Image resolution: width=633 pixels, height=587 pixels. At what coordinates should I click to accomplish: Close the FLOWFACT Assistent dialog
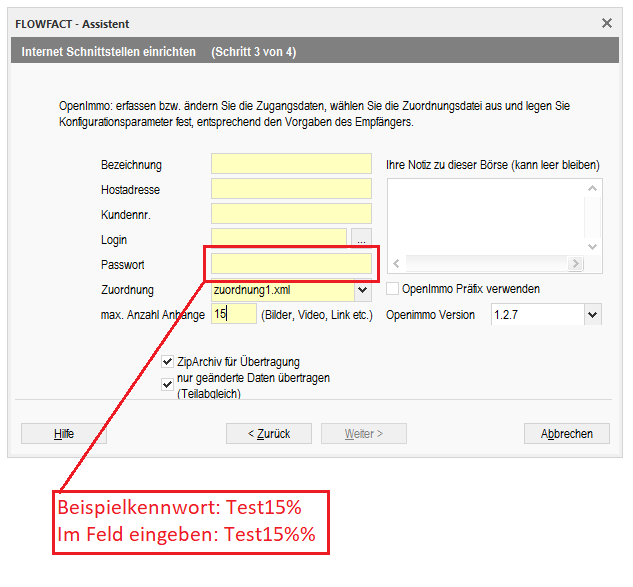pos(606,23)
